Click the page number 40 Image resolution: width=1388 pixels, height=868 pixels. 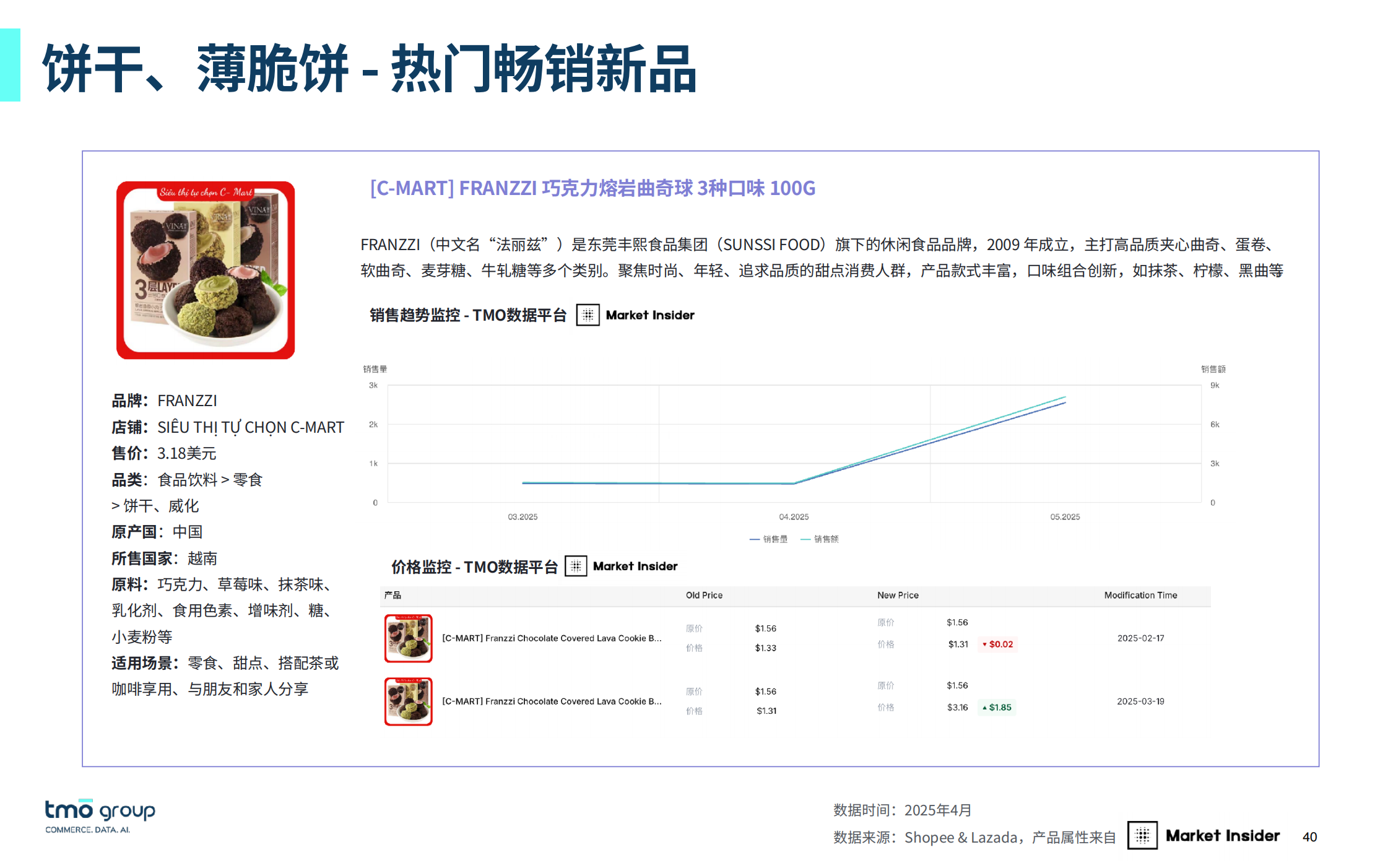(x=1309, y=837)
